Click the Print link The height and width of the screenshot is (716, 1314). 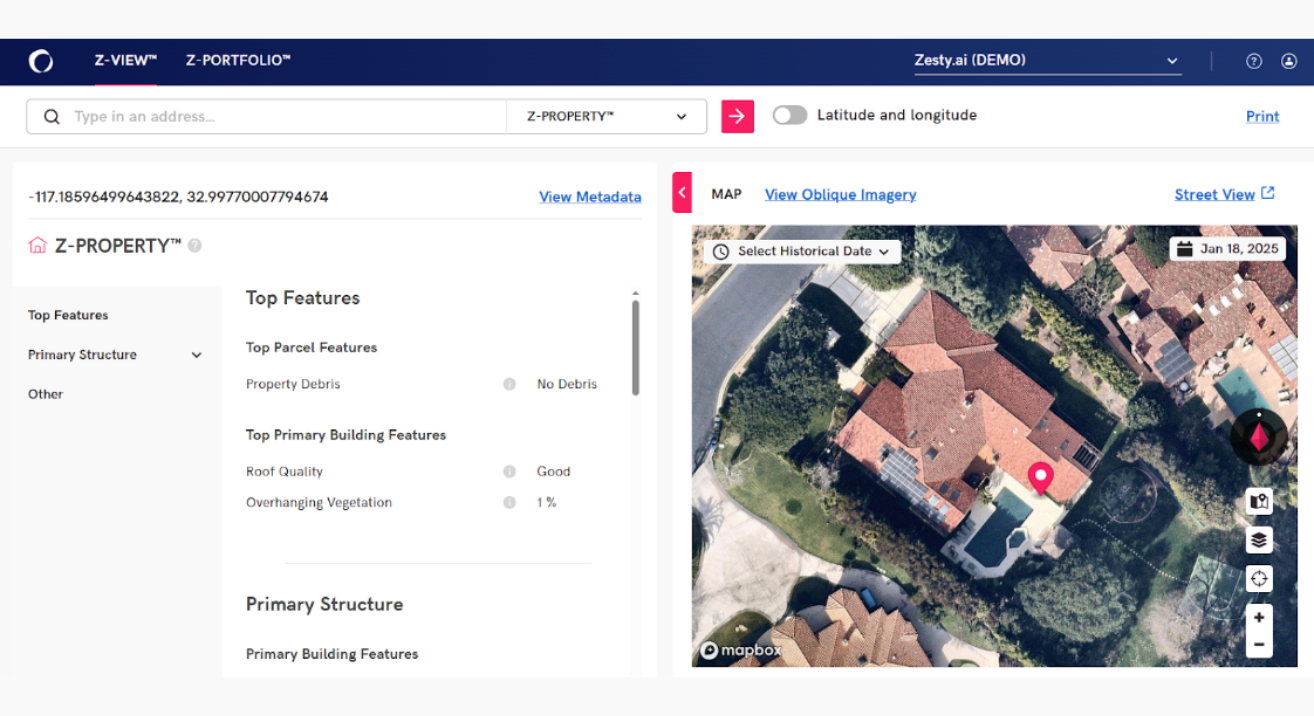tap(1262, 116)
